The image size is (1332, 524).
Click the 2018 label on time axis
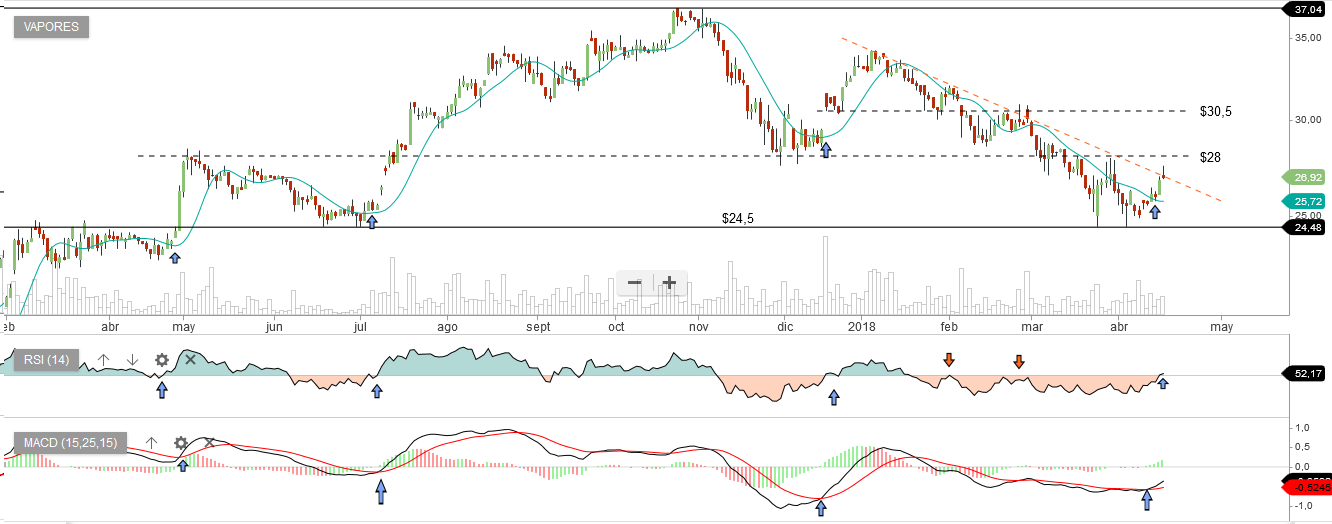[862, 326]
